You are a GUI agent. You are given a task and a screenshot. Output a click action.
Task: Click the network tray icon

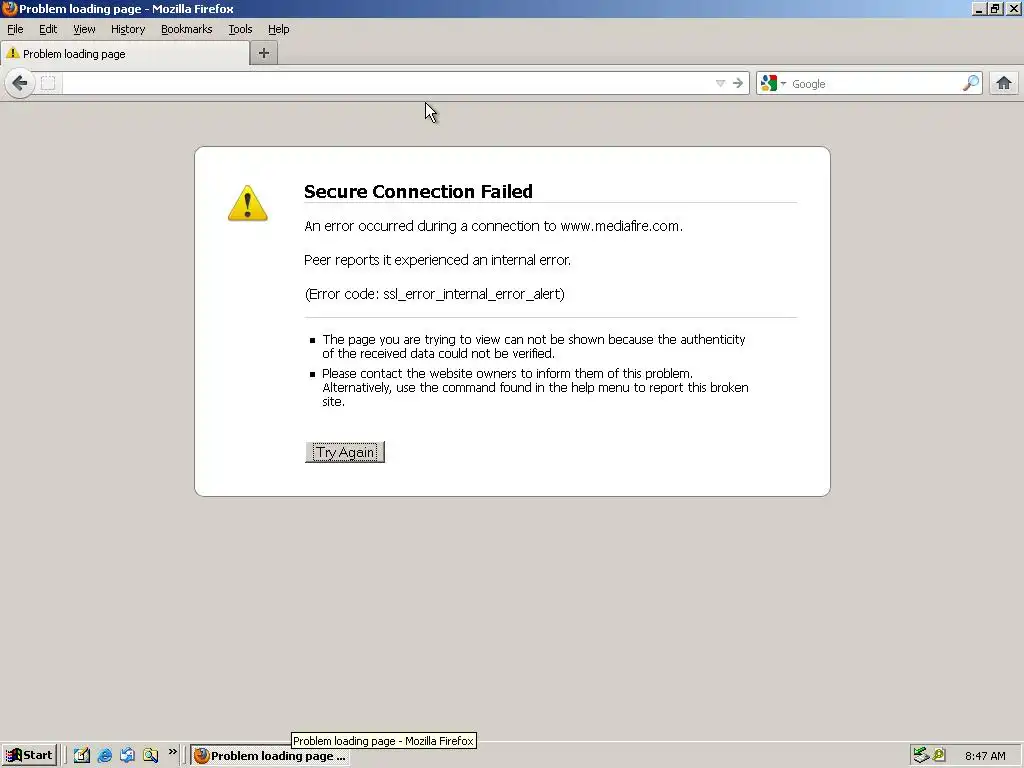pyautogui.click(x=921, y=755)
